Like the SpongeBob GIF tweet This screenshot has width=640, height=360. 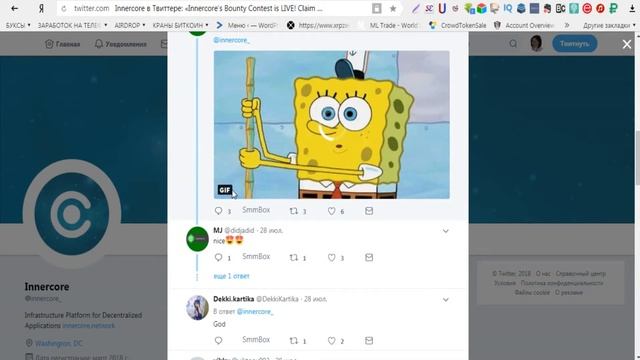click(331, 211)
